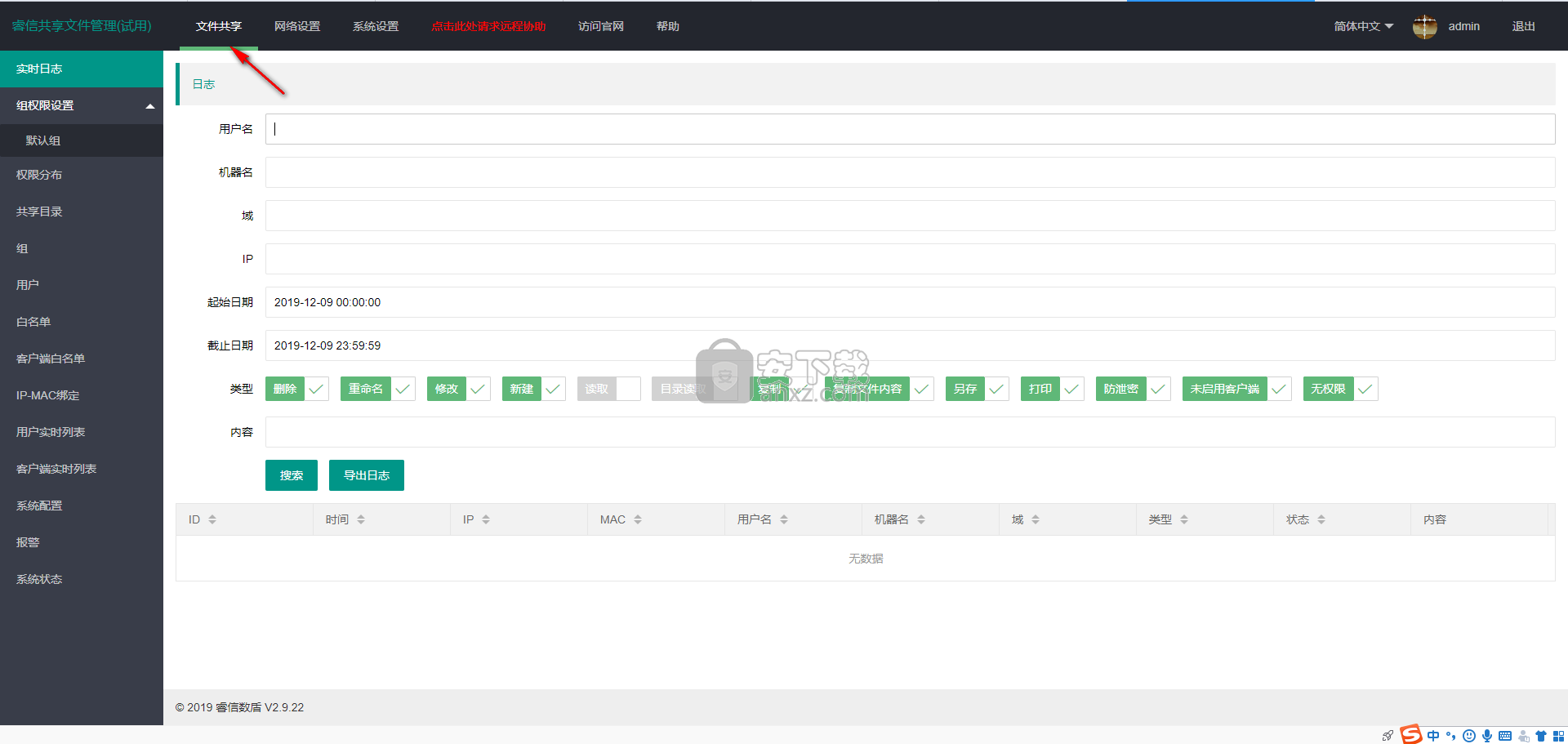Open the IME soft keyboard icon
Viewport: 1568px width, 744px height.
coord(1505,736)
